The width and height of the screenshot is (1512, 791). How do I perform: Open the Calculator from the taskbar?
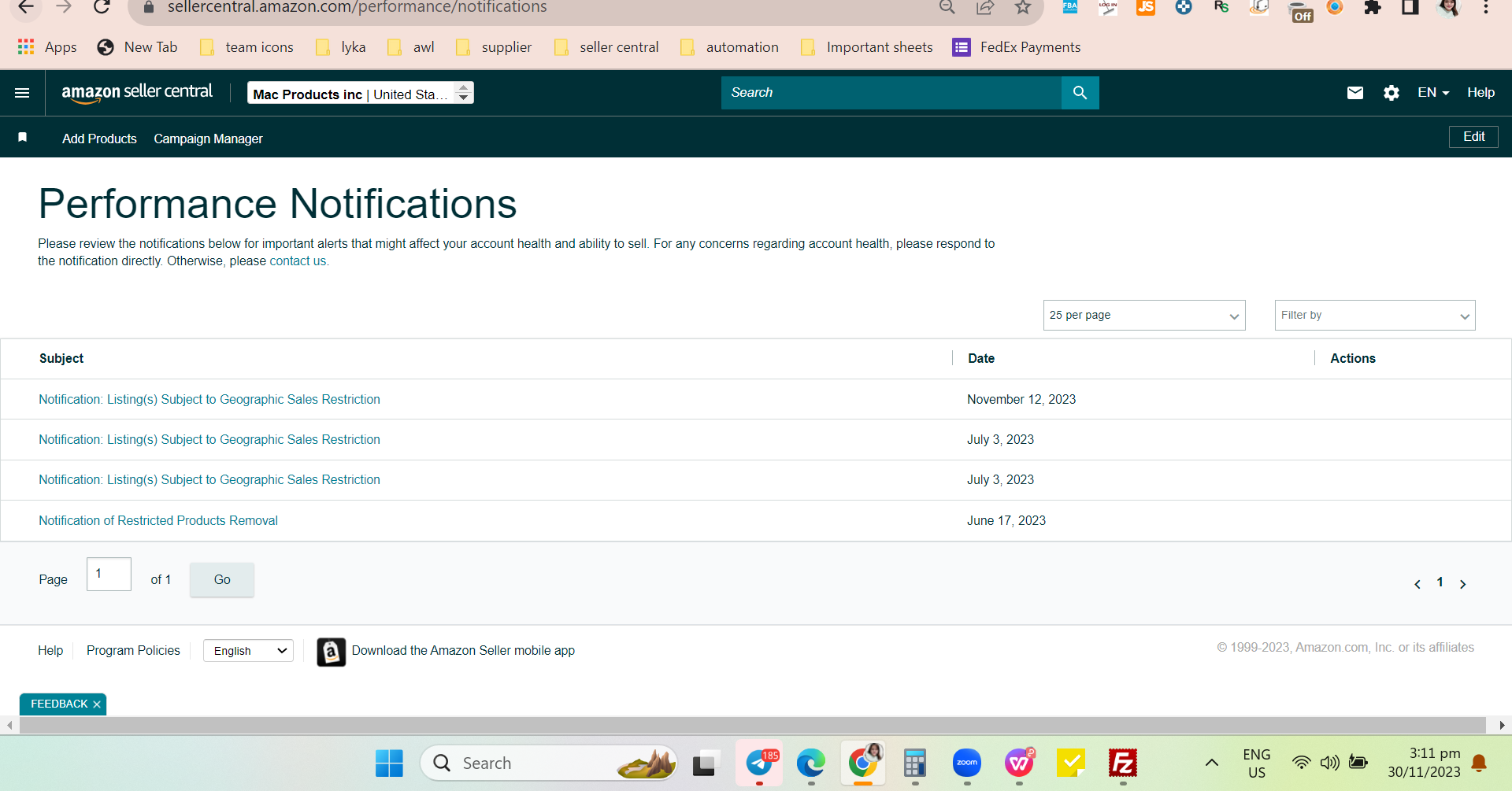coord(914,763)
